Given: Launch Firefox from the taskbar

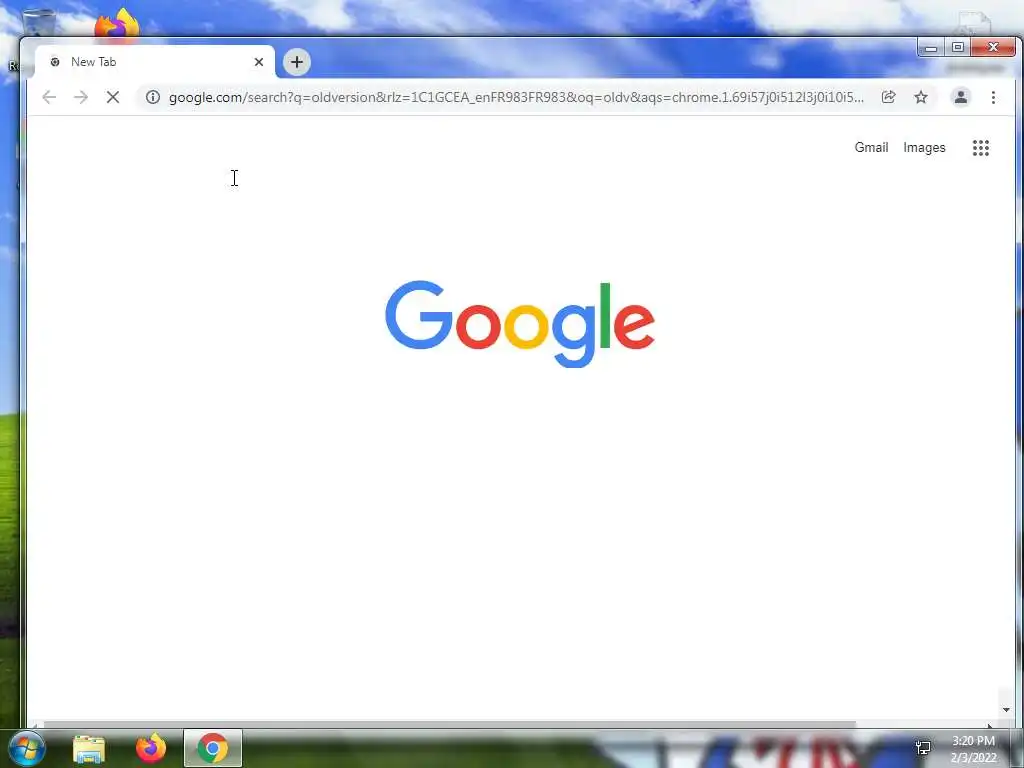Looking at the screenshot, I should (151, 748).
